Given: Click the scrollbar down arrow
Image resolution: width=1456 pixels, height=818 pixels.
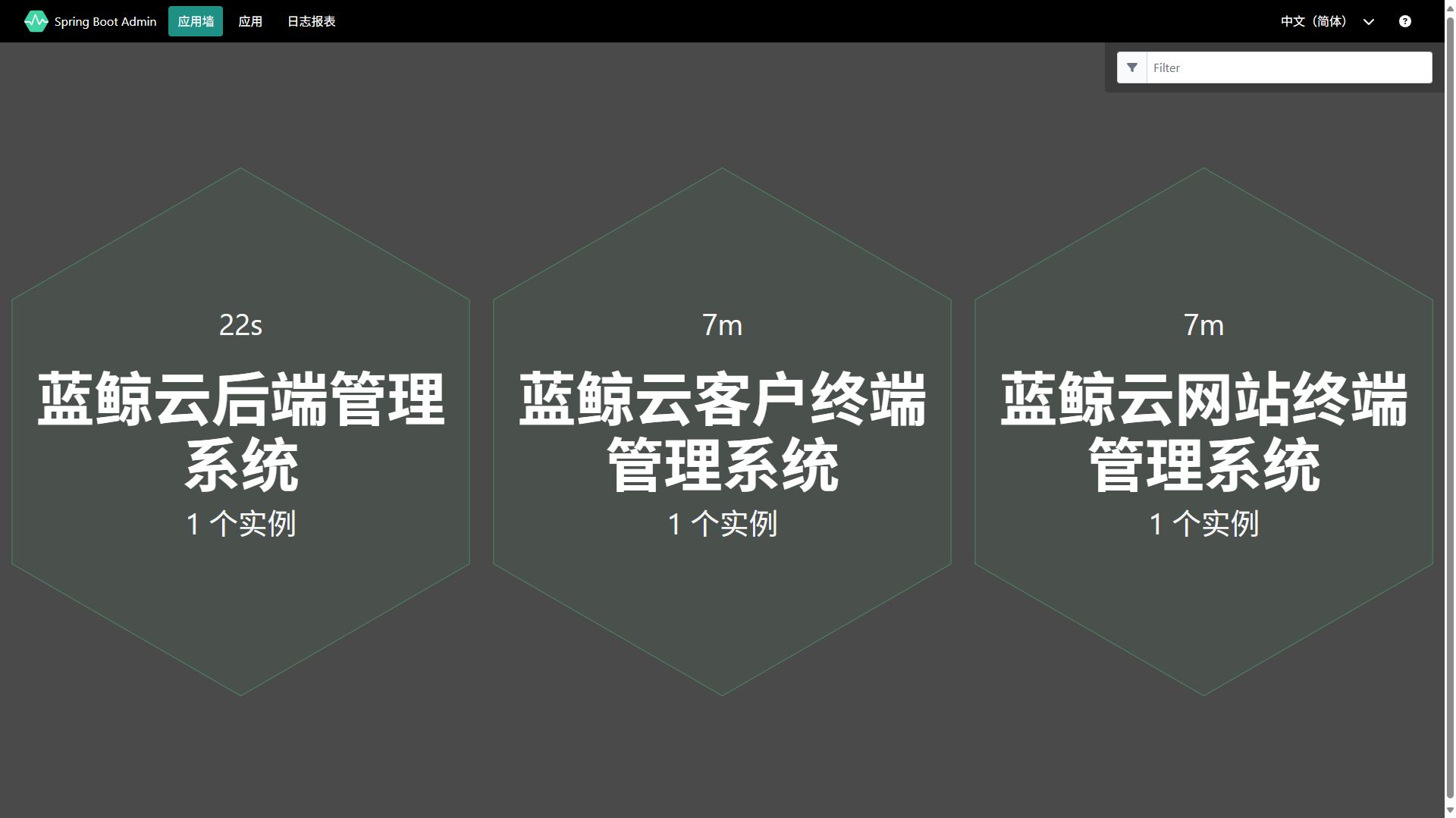Looking at the screenshot, I should coord(1450,810).
